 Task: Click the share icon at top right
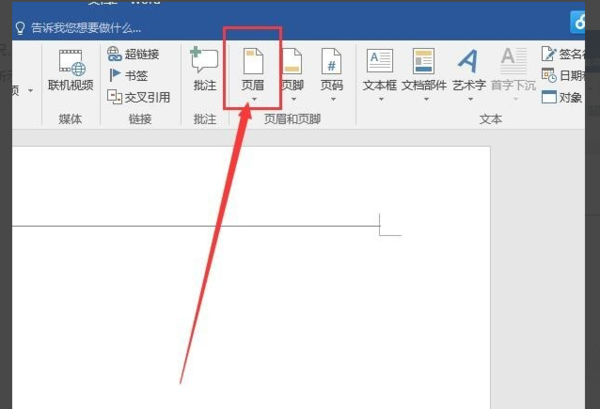click(577, 22)
